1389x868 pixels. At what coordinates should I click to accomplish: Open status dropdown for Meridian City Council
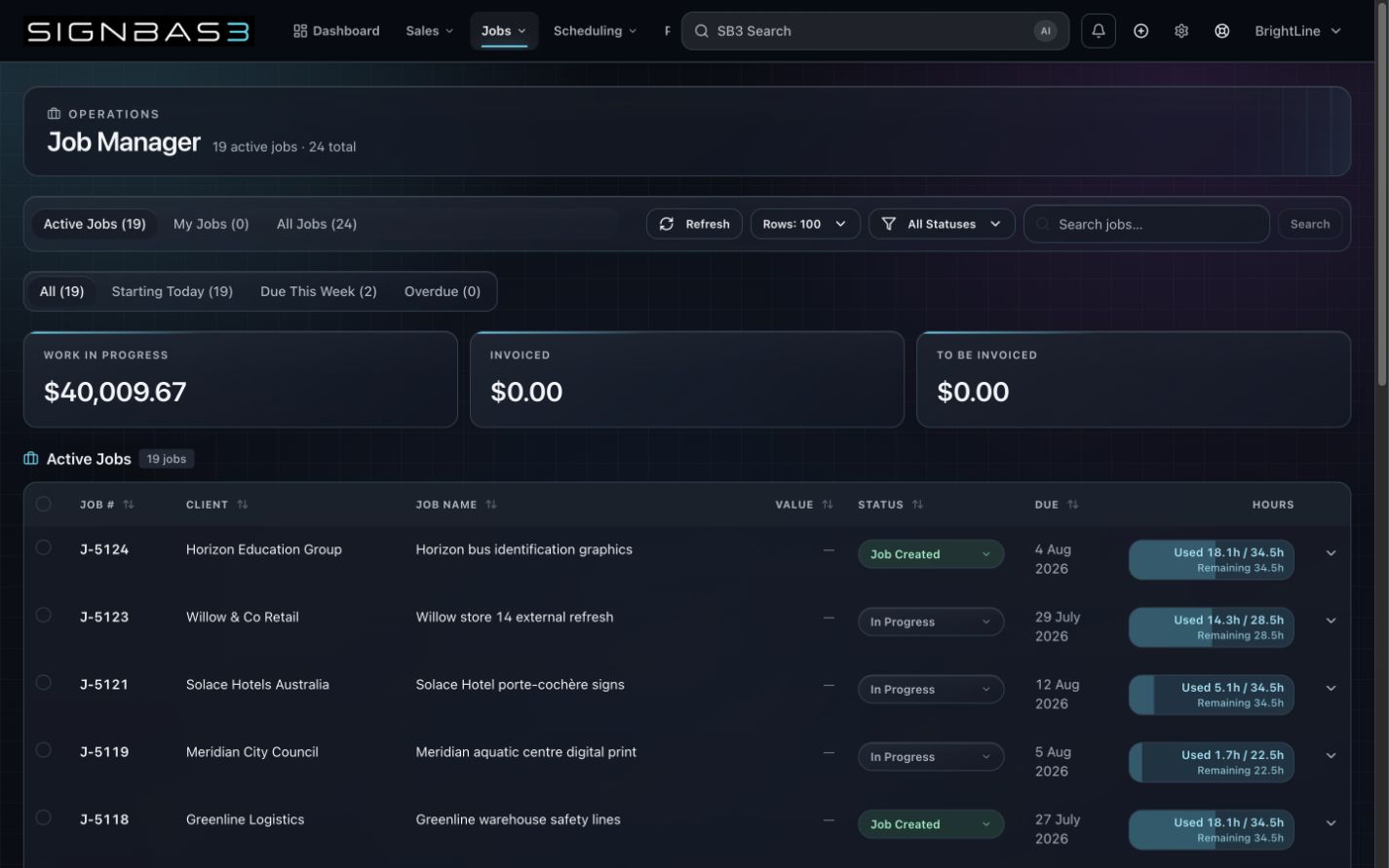coord(931,757)
